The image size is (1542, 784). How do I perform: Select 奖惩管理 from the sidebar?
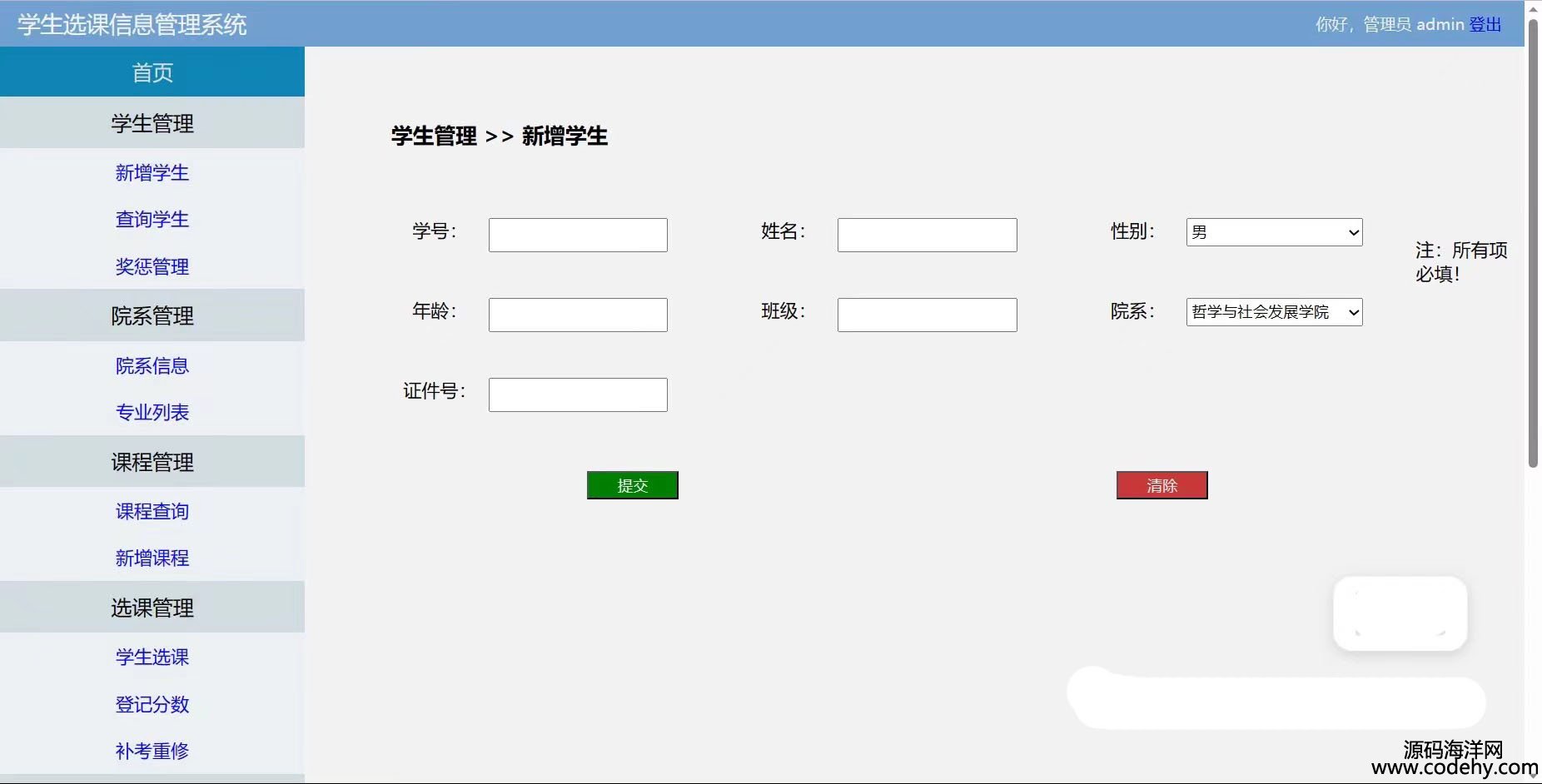[152, 266]
